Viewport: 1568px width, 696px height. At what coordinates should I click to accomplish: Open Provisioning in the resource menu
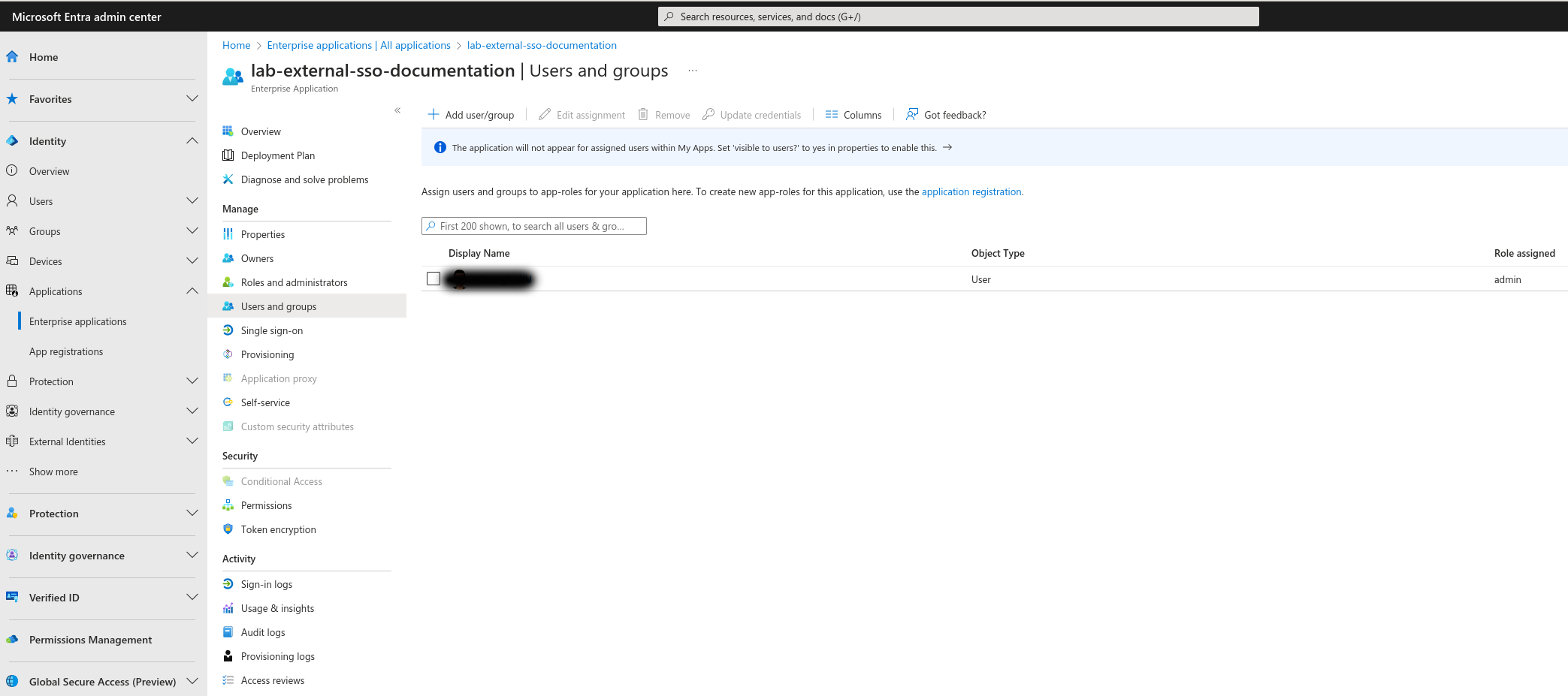(x=267, y=354)
